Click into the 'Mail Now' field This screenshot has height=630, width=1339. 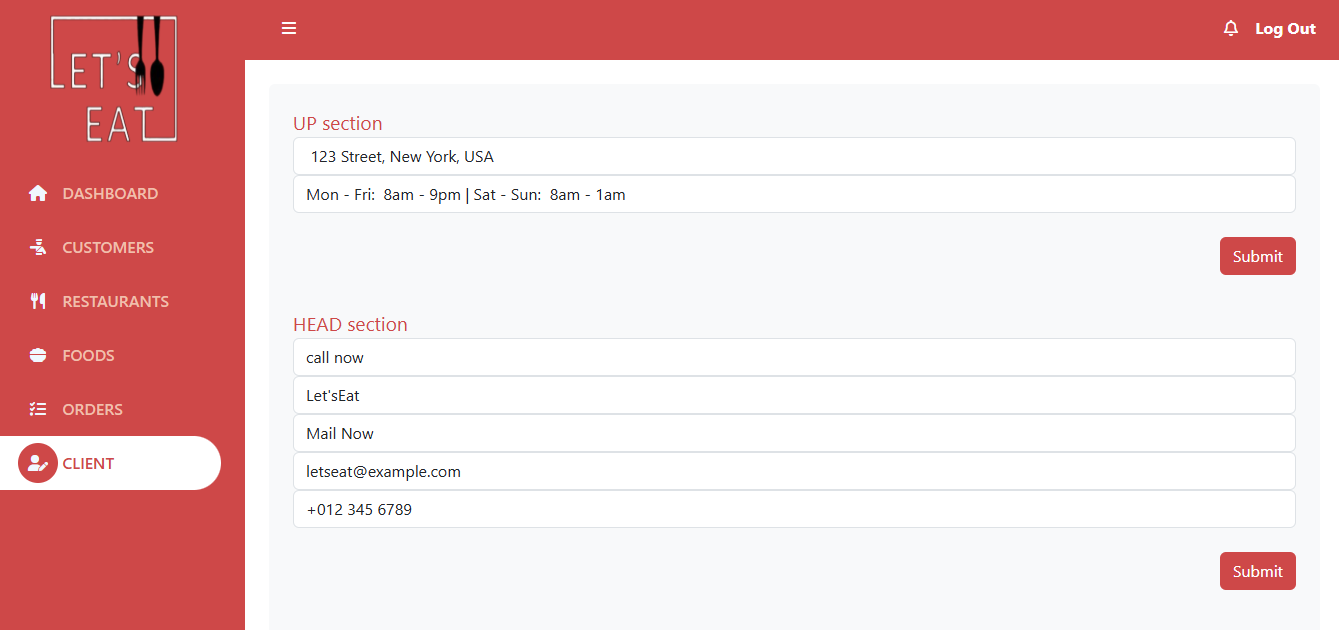793,434
